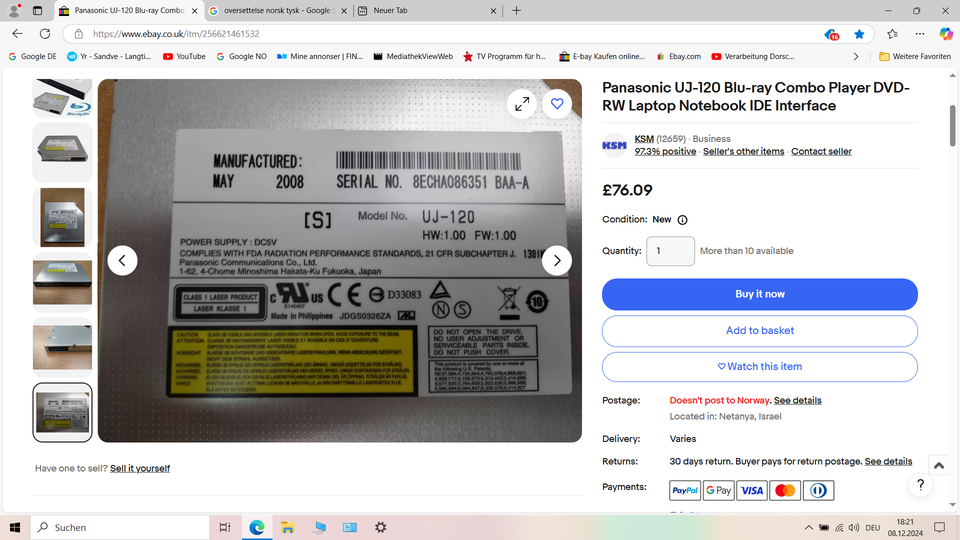Click the Watch this item button
The width and height of the screenshot is (960, 540).
[759, 367]
